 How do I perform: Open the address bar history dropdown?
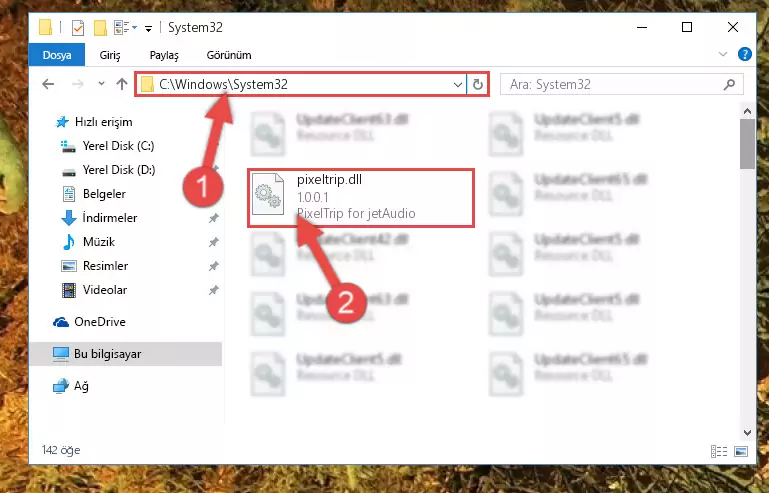click(x=458, y=84)
